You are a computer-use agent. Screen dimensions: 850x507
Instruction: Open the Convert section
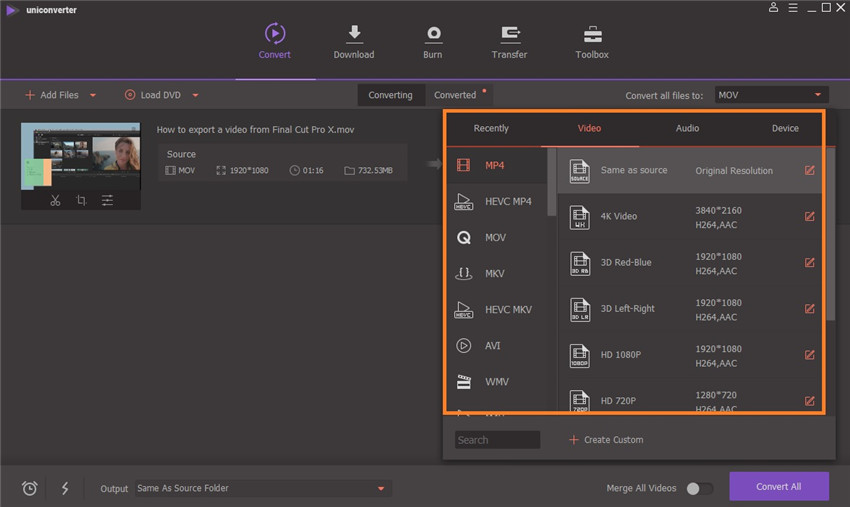274,41
